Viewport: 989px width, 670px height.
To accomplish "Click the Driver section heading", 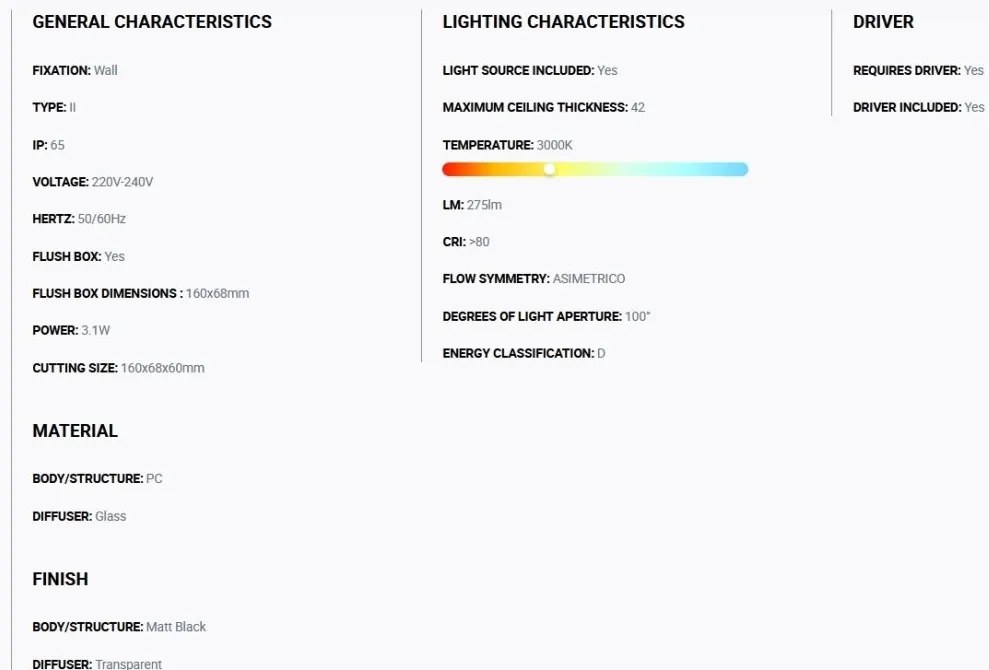I will pos(883,21).
